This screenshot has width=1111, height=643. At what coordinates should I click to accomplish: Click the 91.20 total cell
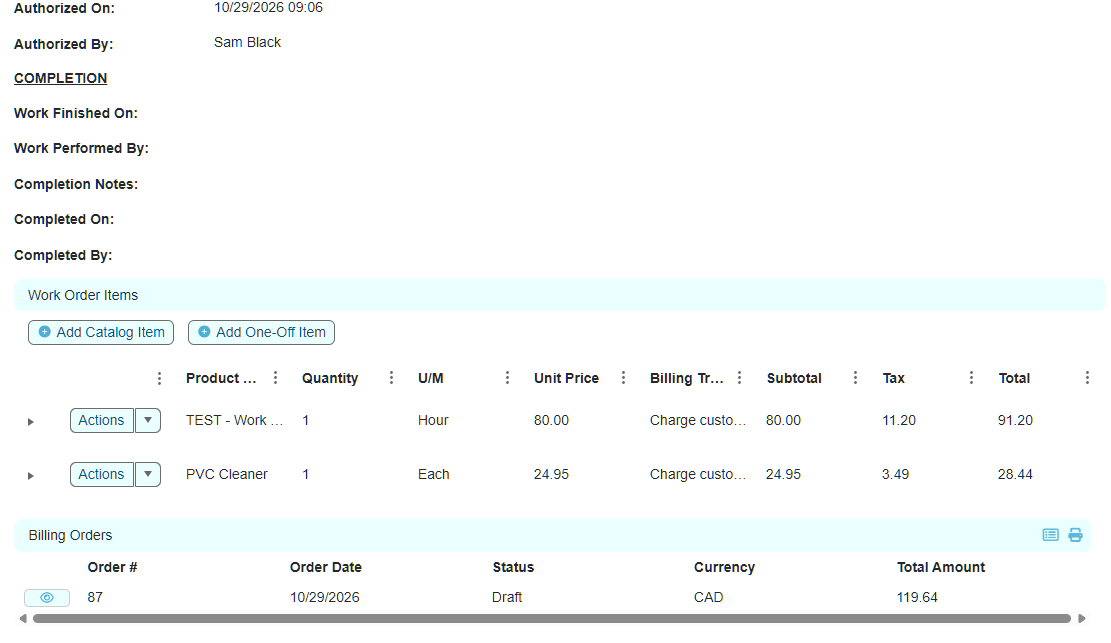pyautogui.click(x=1015, y=420)
